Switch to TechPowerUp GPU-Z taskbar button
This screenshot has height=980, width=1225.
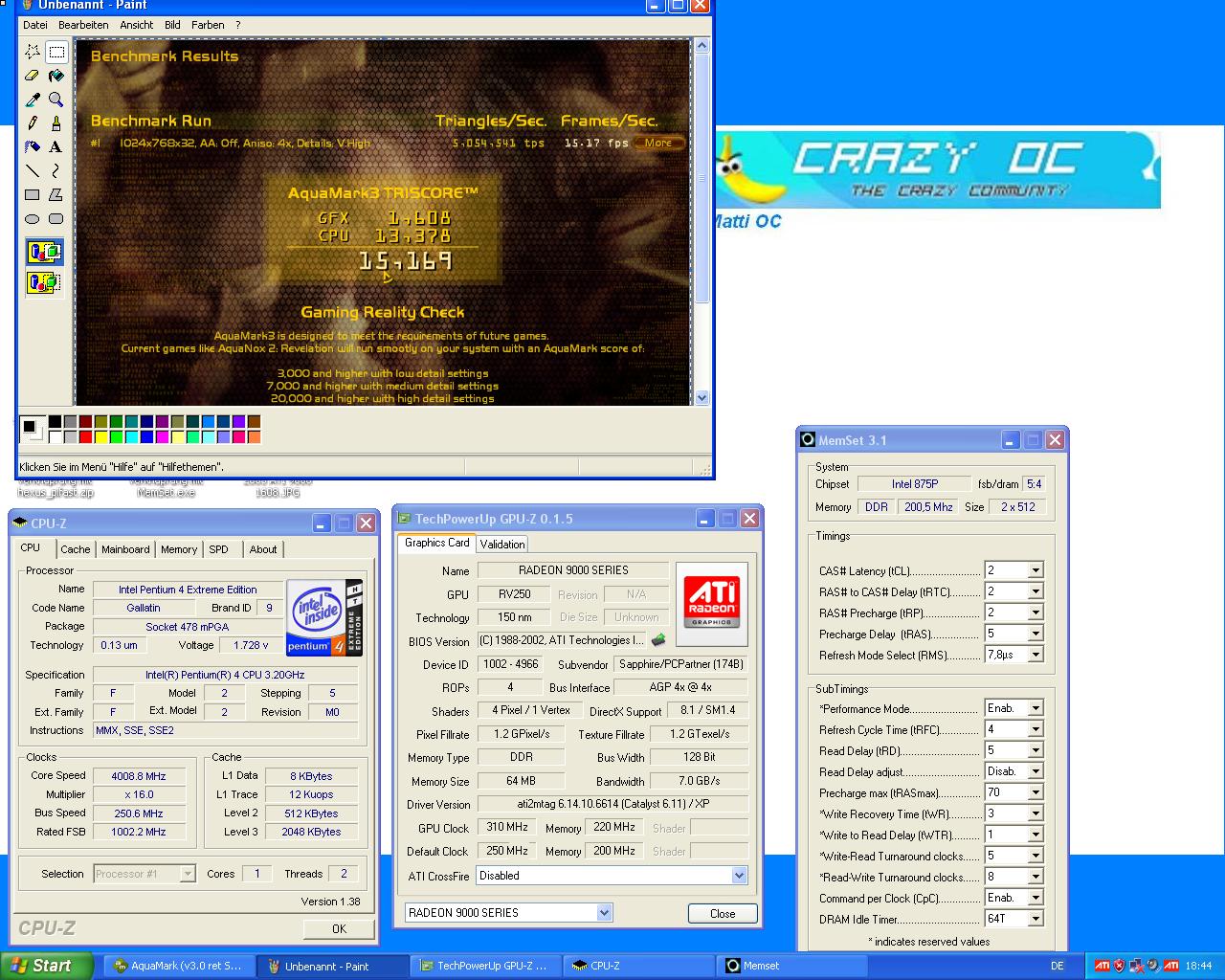click(x=485, y=966)
